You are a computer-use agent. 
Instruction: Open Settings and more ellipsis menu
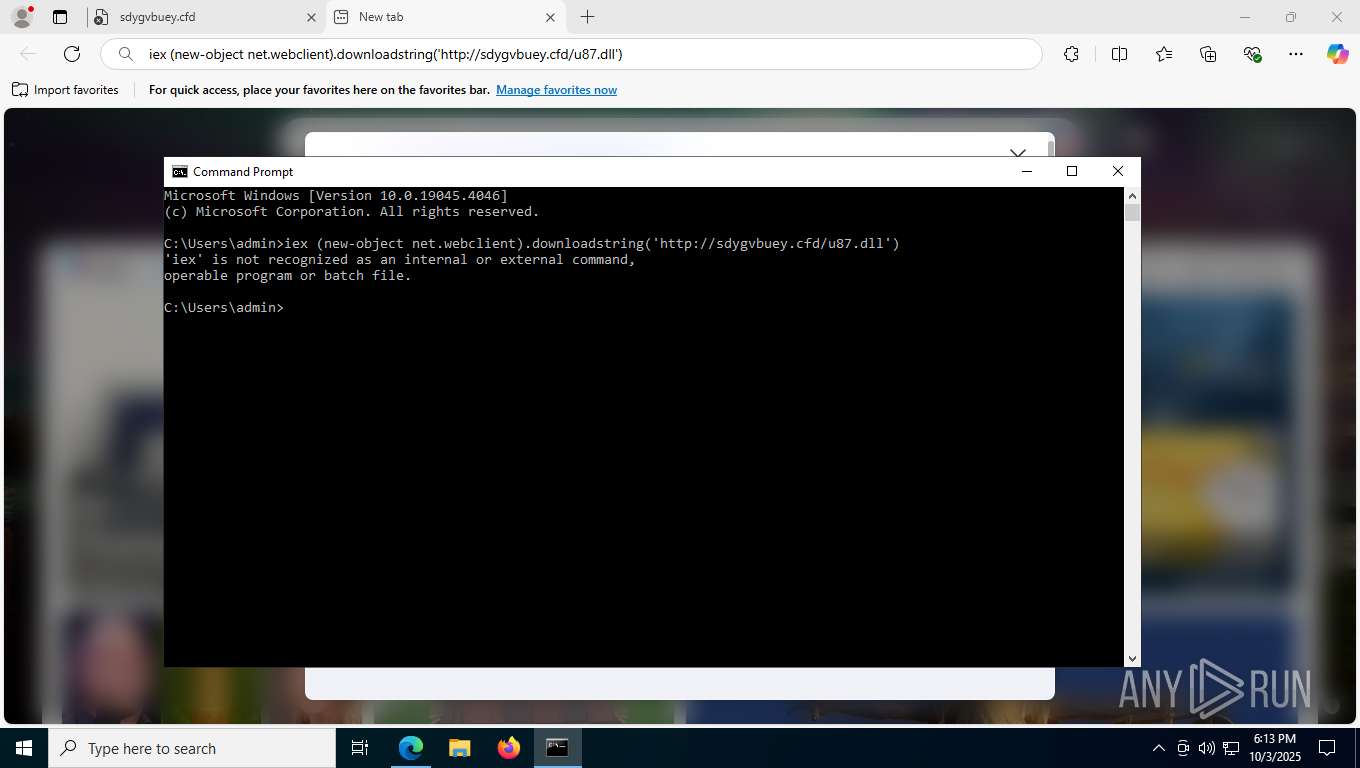pyautogui.click(x=1296, y=54)
